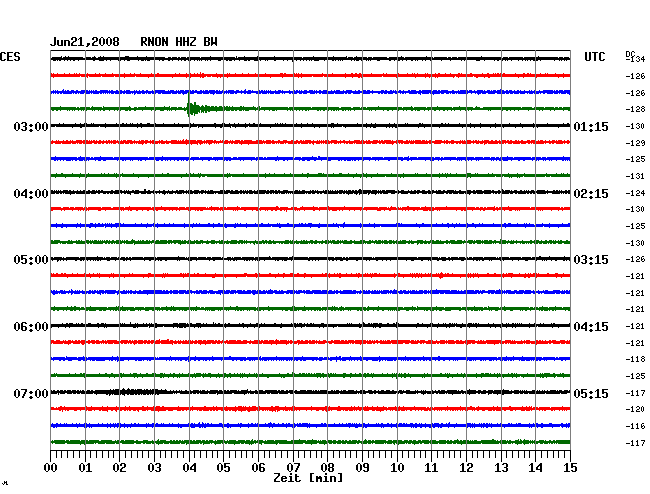Select the DC offset value -131
This screenshot has height=494, width=650.
[x=635, y=176]
